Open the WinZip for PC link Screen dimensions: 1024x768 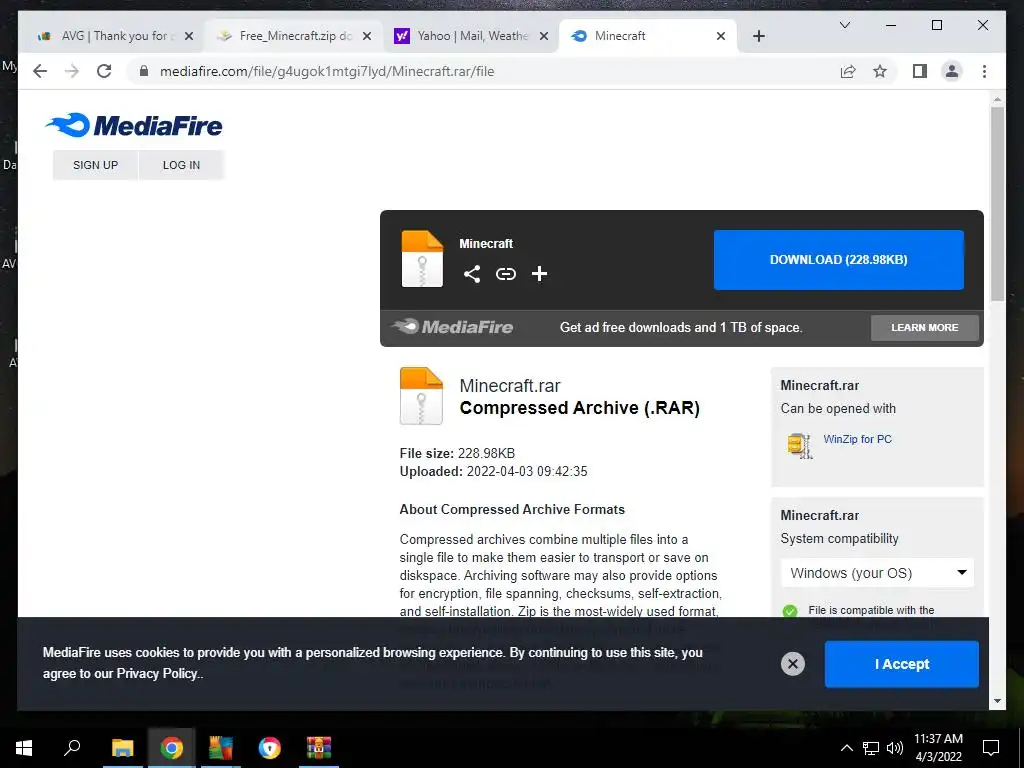[x=857, y=439]
